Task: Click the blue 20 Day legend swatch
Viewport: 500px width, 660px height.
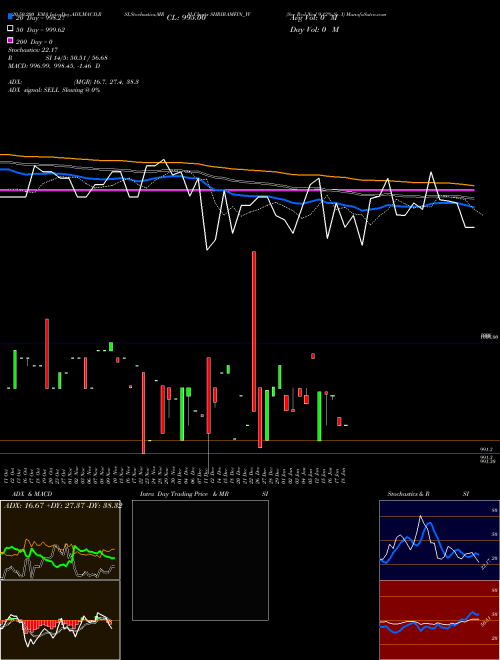Action: [x=10, y=17]
